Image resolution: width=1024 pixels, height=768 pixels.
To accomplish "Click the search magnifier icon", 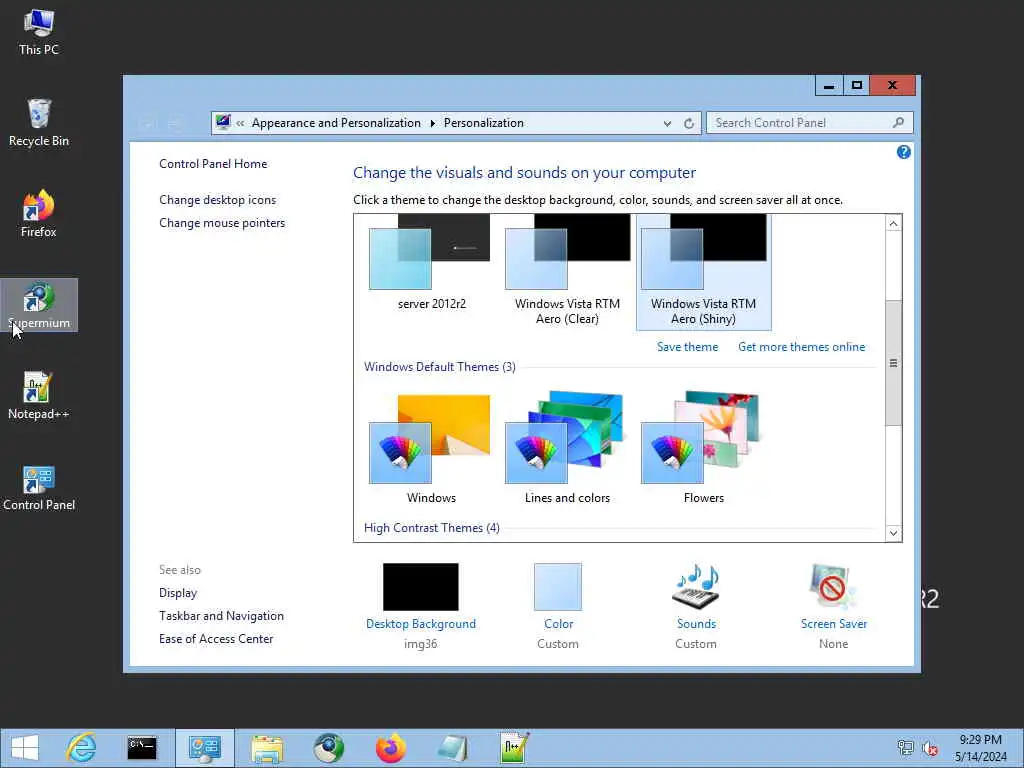I will pos(898,122).
